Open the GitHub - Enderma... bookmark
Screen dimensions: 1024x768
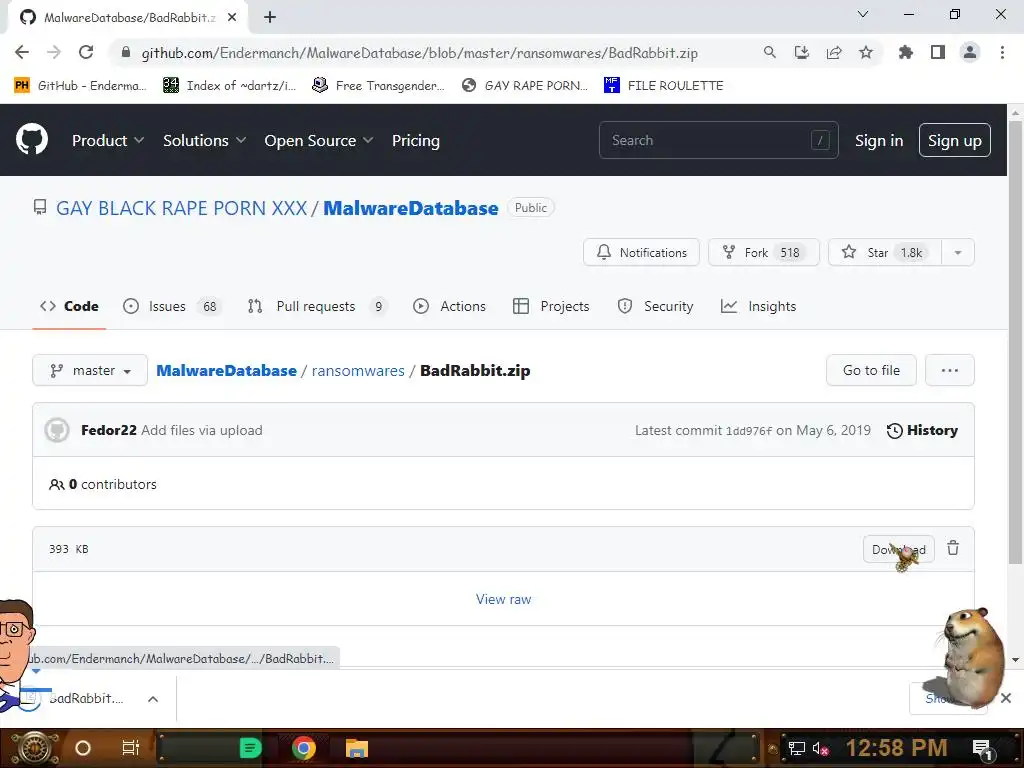pyautogui.click(x=80, y=86)
